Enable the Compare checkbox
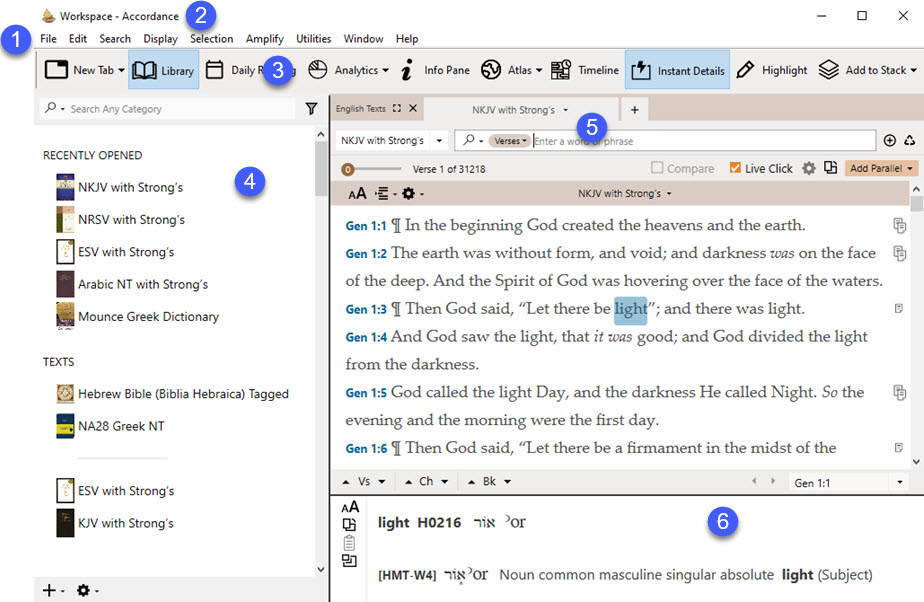The width and height of the screenshot is (924, 602). coord(657,168)
